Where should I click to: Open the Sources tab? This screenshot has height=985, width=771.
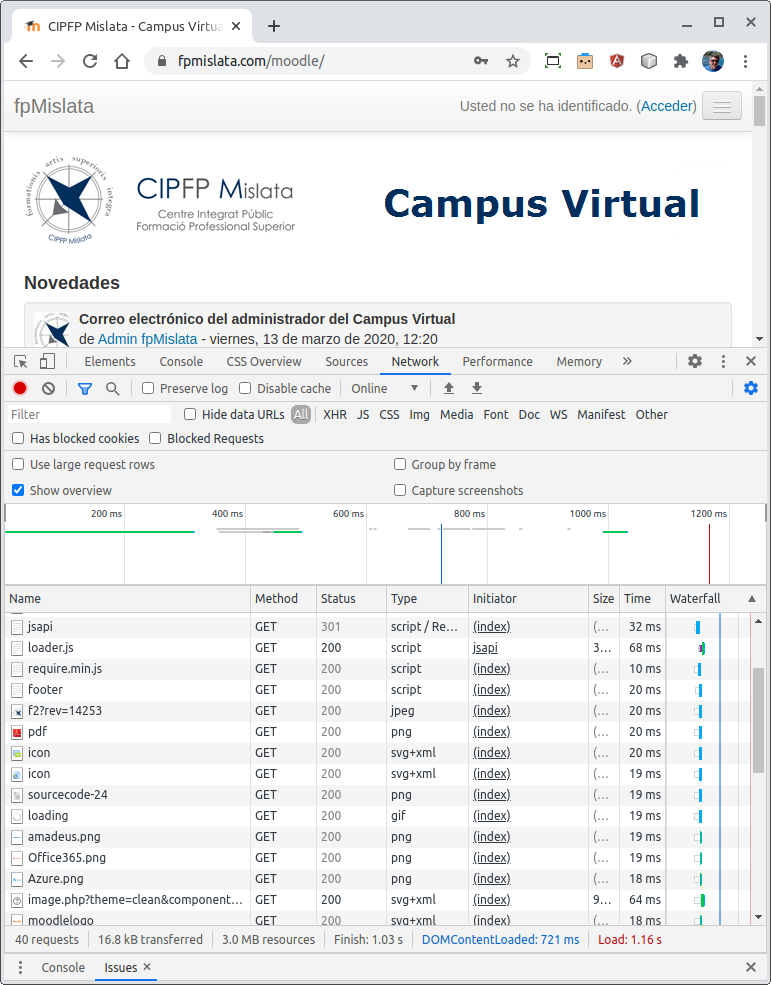point(346,361)
